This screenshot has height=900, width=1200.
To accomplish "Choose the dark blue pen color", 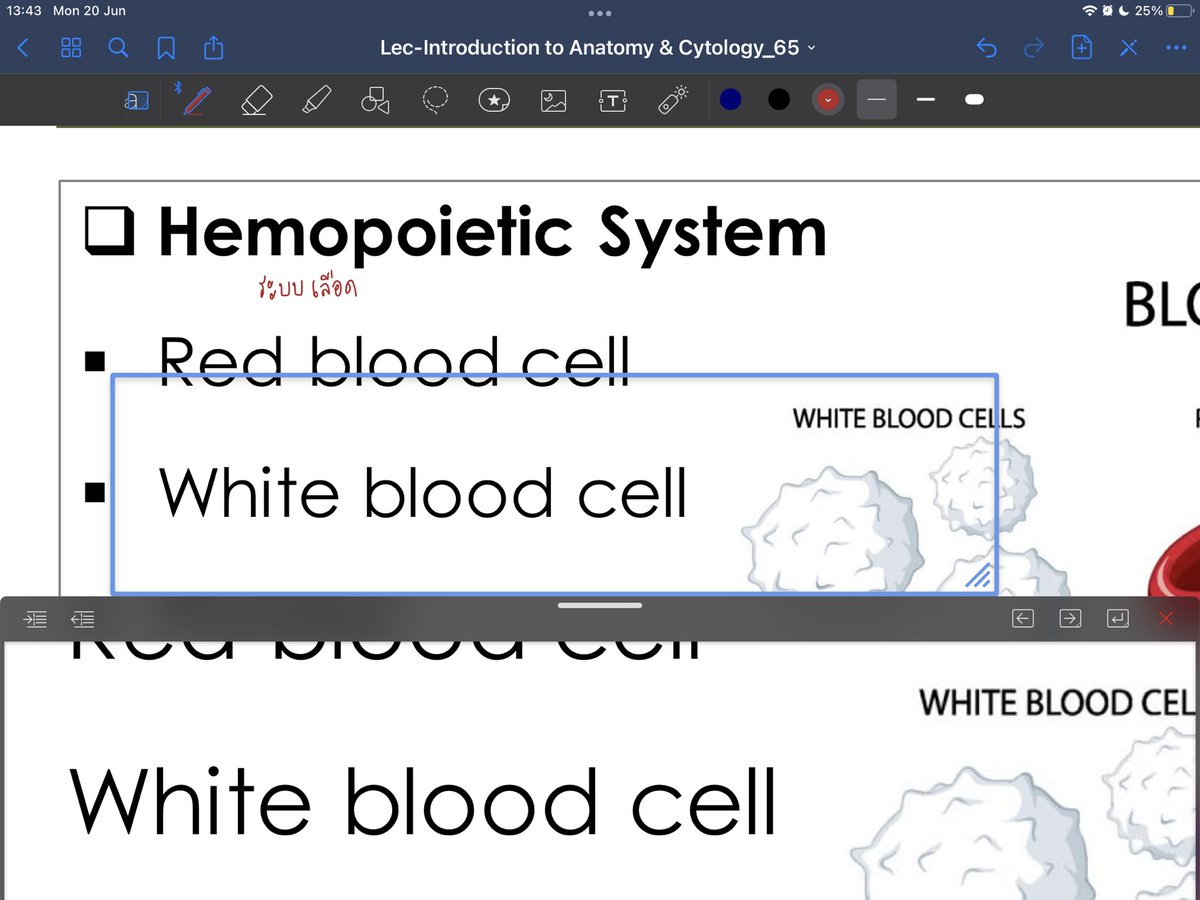I will point(731,99).
